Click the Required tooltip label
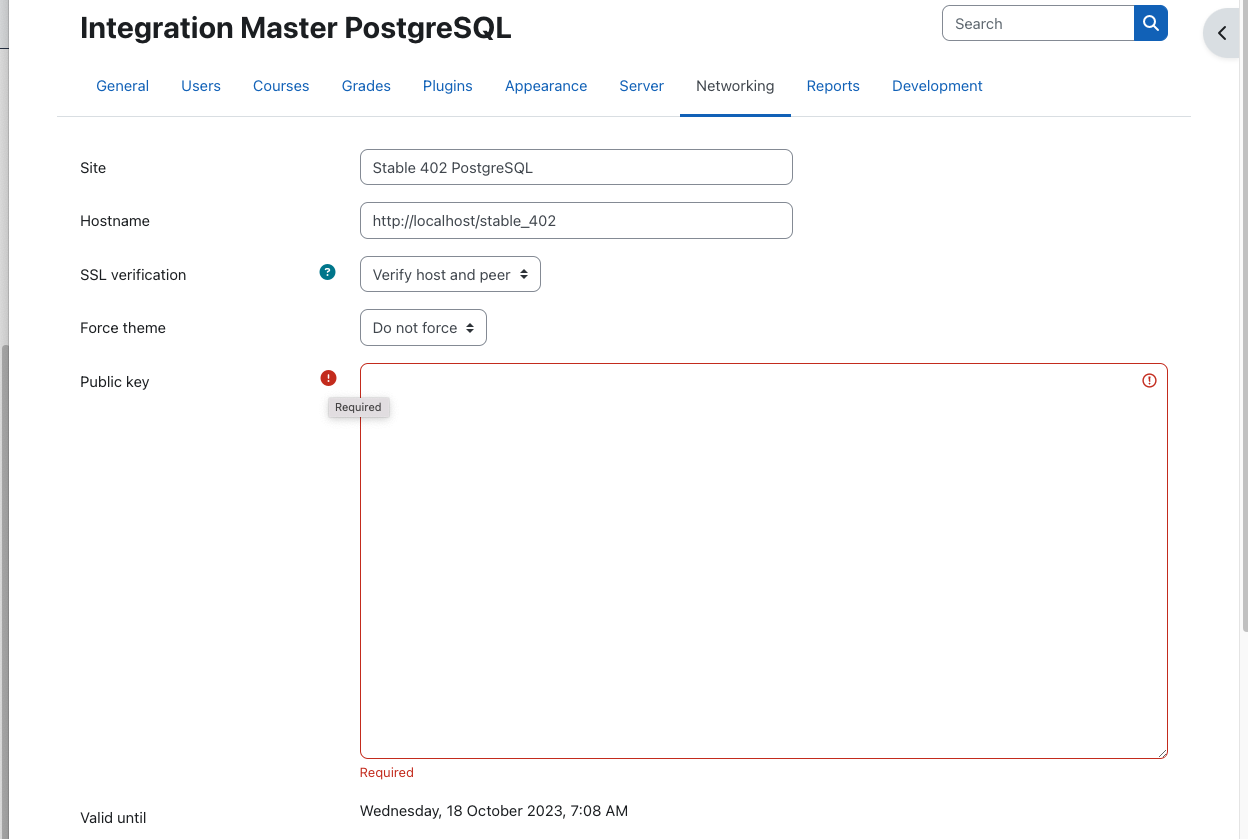 point(358,407)
